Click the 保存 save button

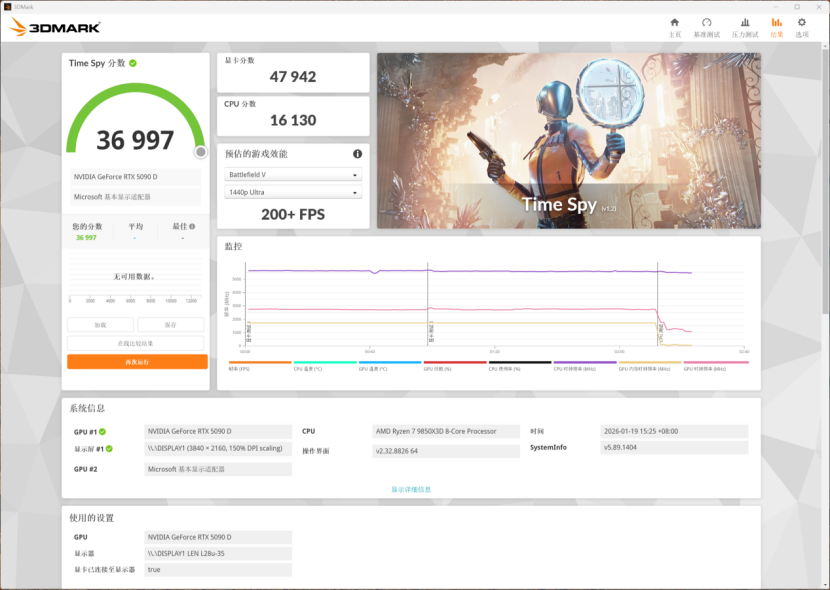pyautogui.click(x=171, y=325)
